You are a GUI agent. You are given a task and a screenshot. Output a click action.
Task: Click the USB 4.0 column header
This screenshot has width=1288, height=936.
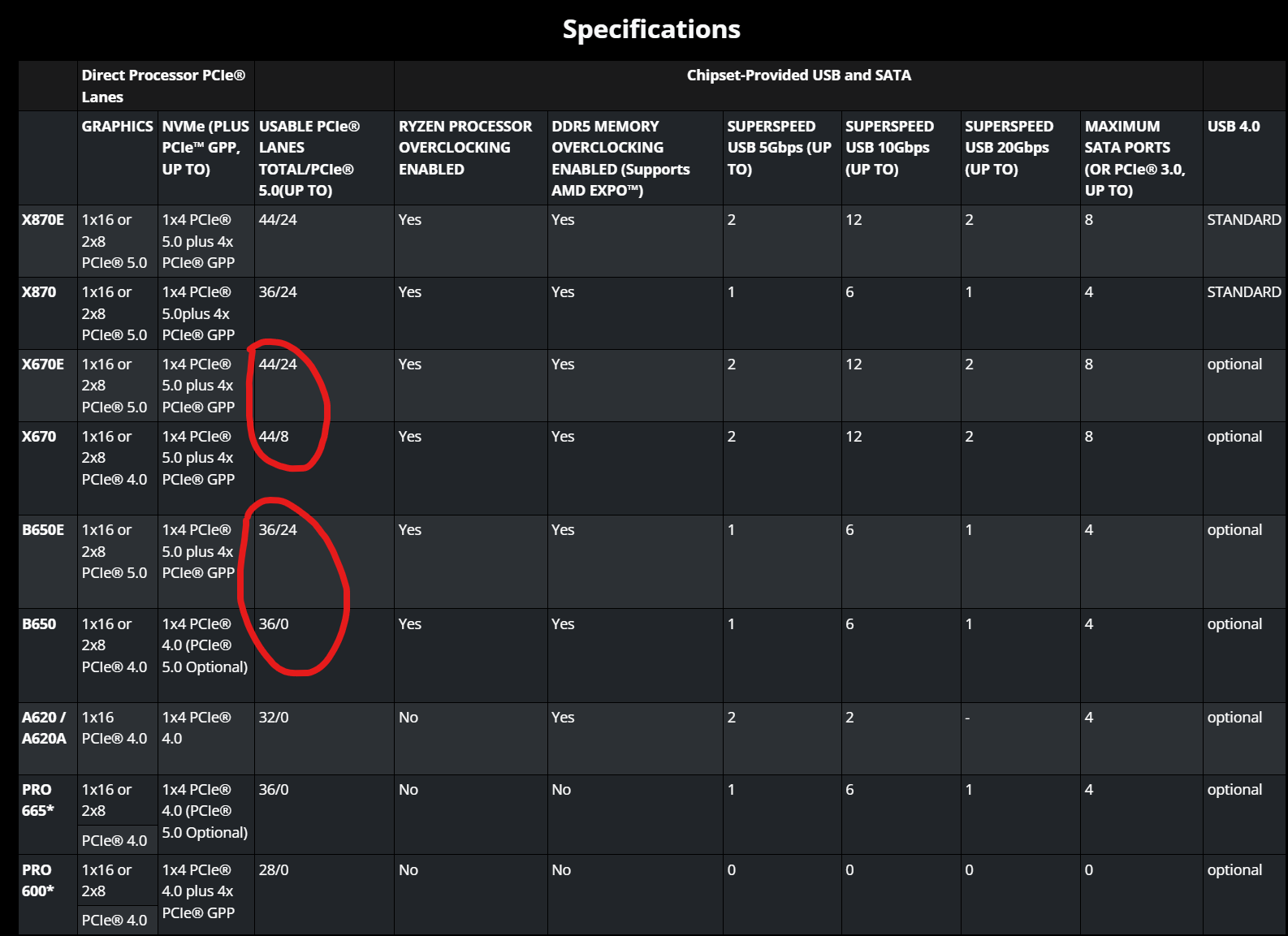point(1233,127)
